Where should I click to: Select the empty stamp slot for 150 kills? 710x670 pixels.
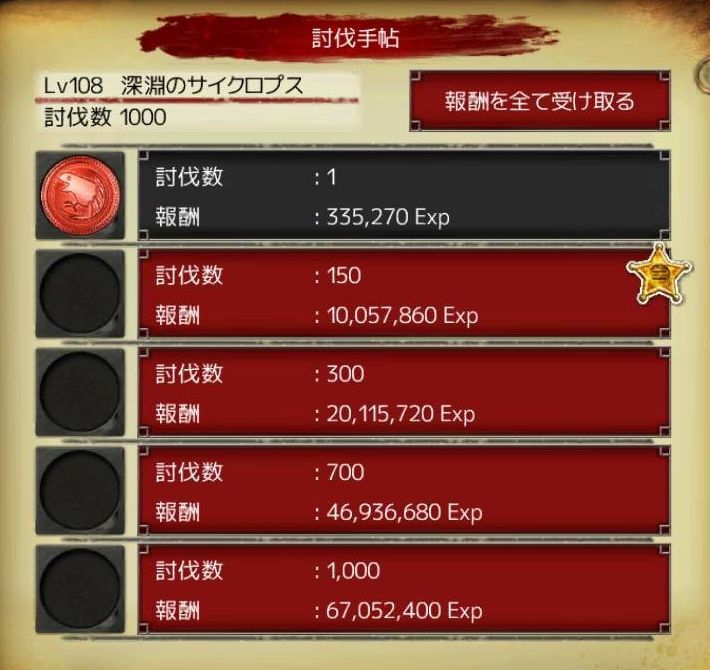point(80,294)
